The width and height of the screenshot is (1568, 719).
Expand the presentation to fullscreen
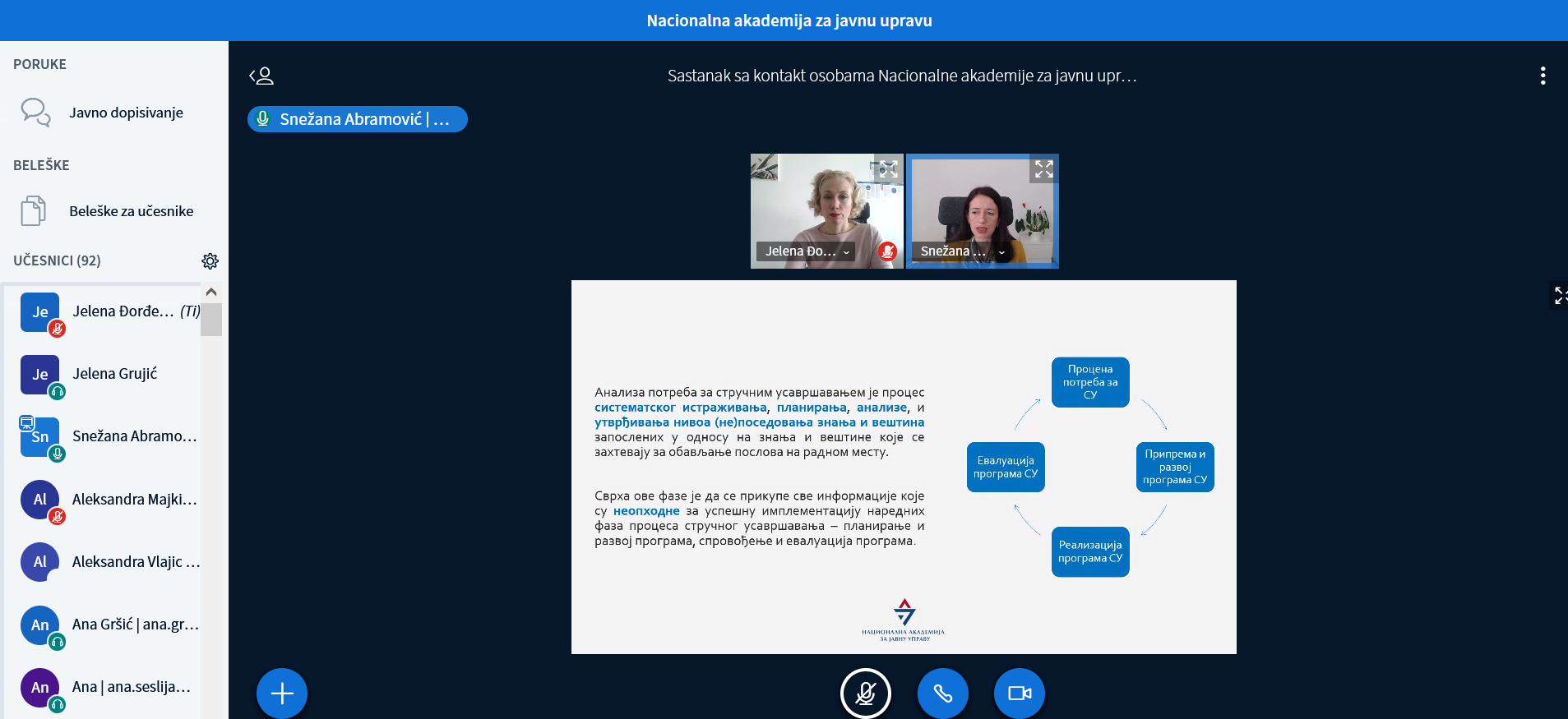coord(1559,296)
